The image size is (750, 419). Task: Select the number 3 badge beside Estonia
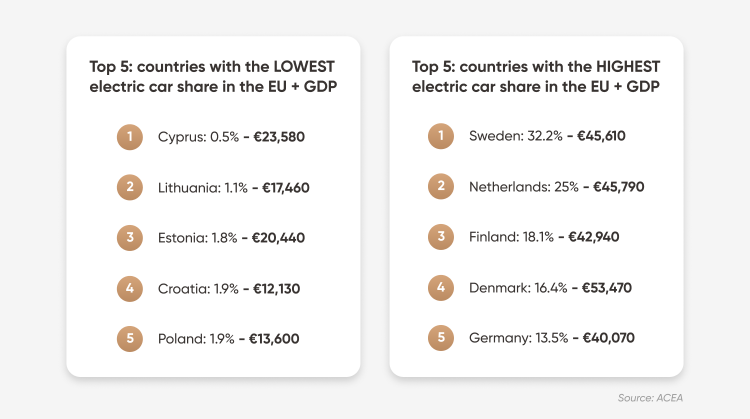click(130, 238)
